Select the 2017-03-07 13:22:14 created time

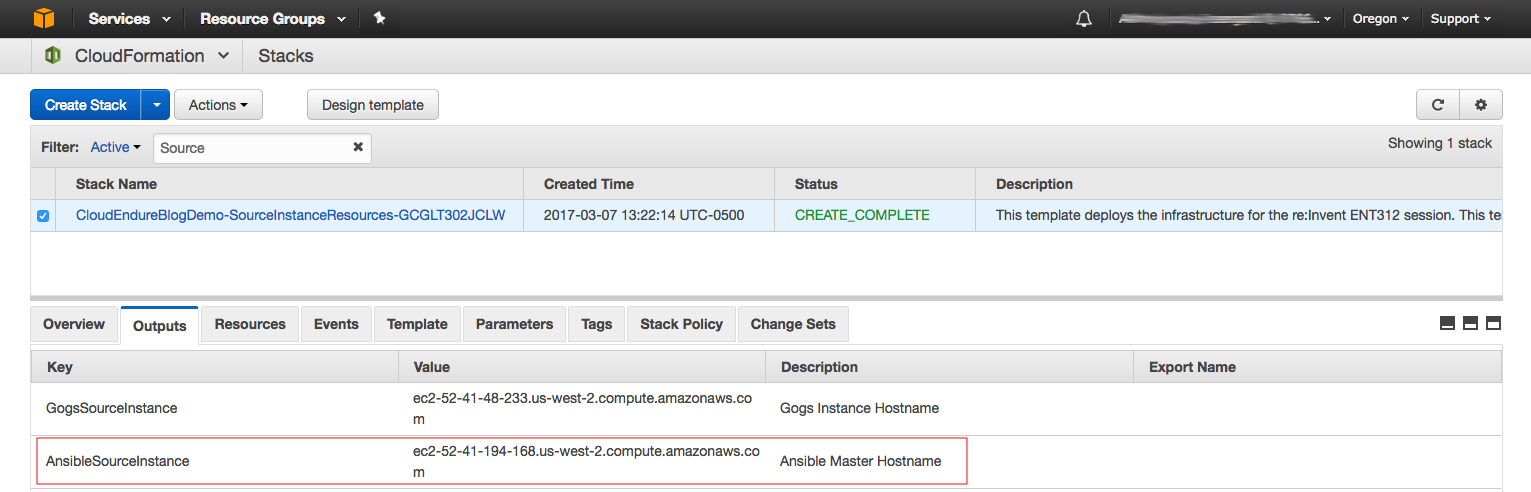(x=644, y=215)
